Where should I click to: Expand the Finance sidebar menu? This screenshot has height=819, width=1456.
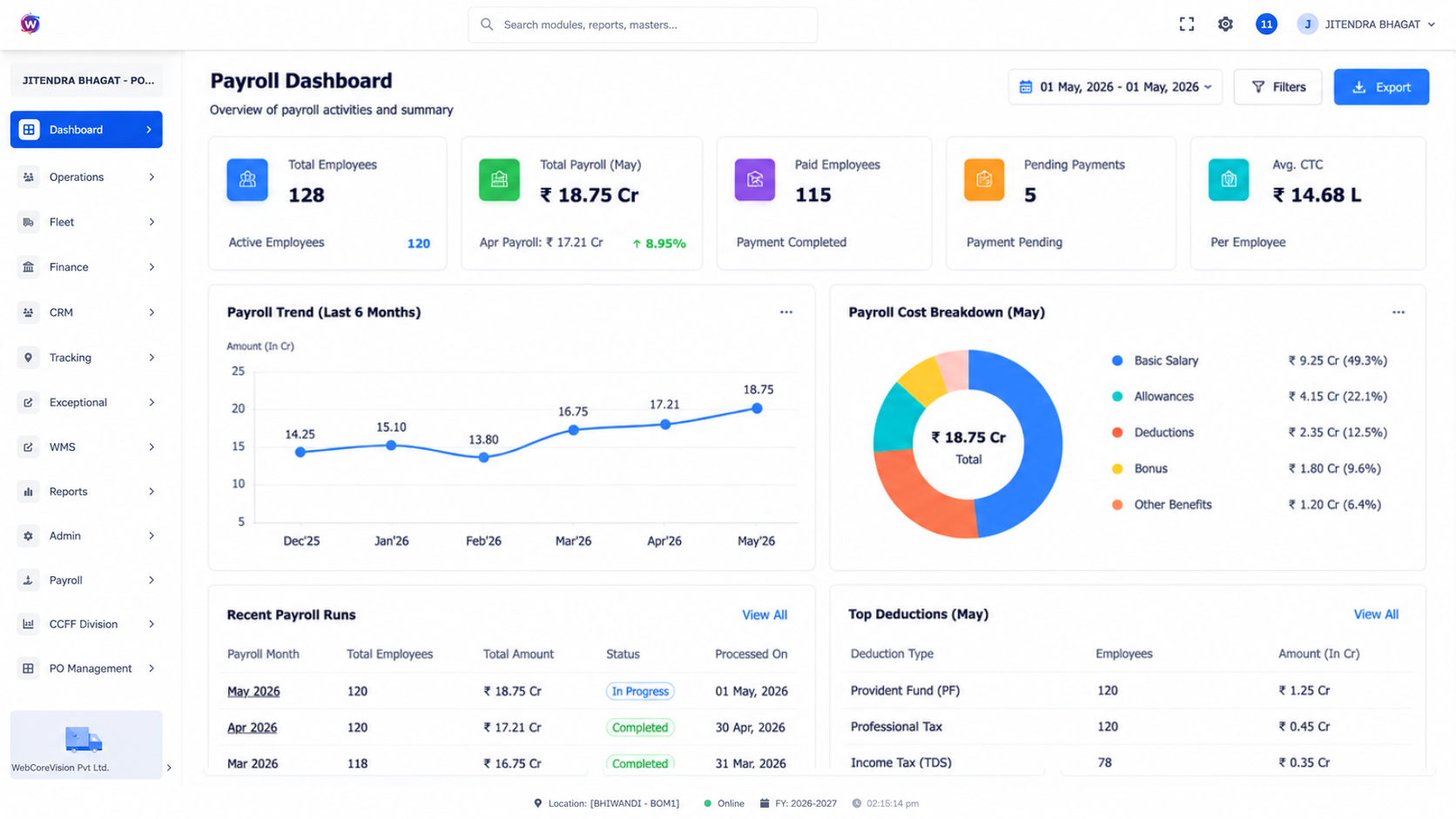(86, 267)
